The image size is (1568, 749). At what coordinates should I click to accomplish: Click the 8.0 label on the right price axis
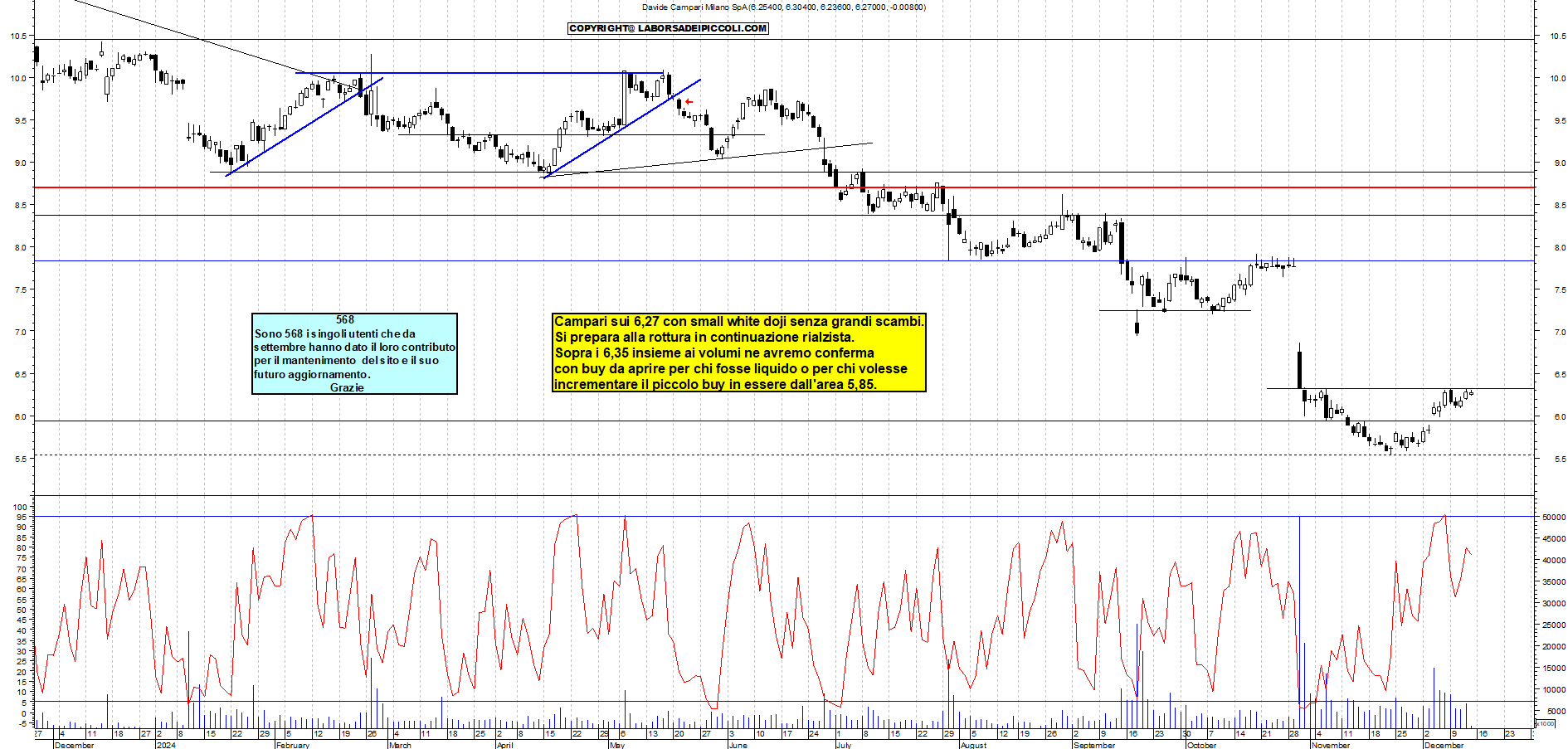[1560, 247]
